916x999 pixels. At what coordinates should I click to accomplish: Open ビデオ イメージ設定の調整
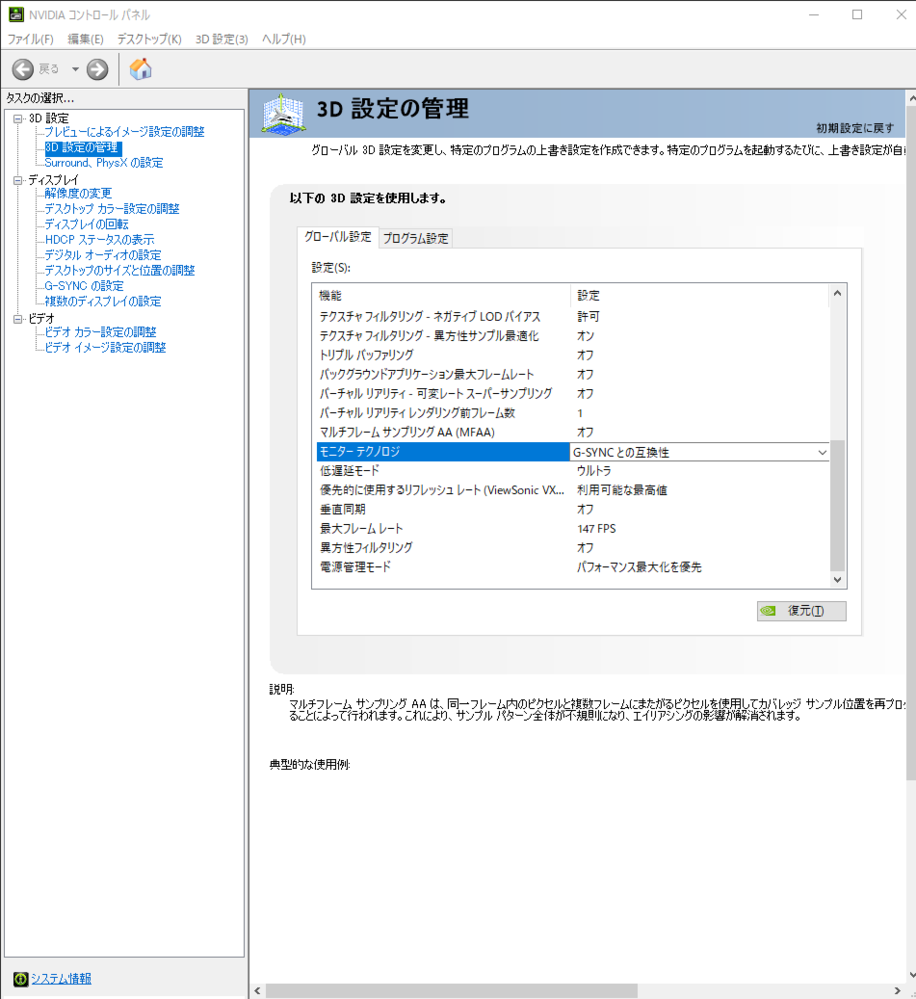click(x=105, y=348)
